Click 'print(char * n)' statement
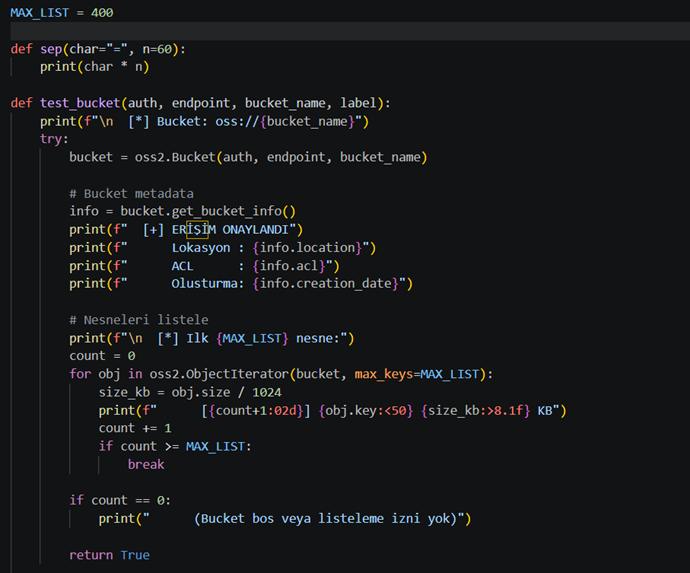Image resolution: width=690 pixels, height=573 pixels. coord(95,67)
